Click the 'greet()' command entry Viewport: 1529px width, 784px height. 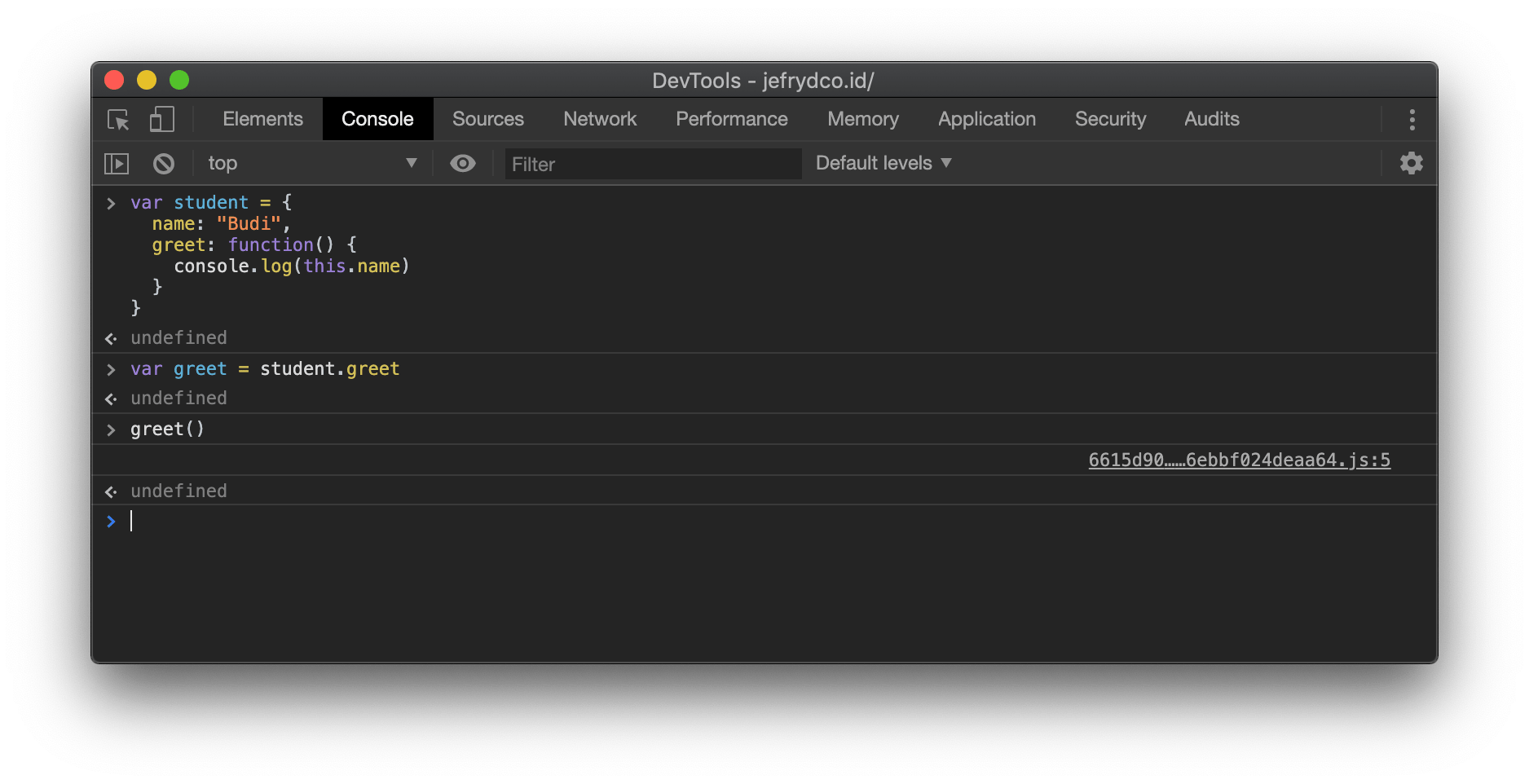point(167,429)
